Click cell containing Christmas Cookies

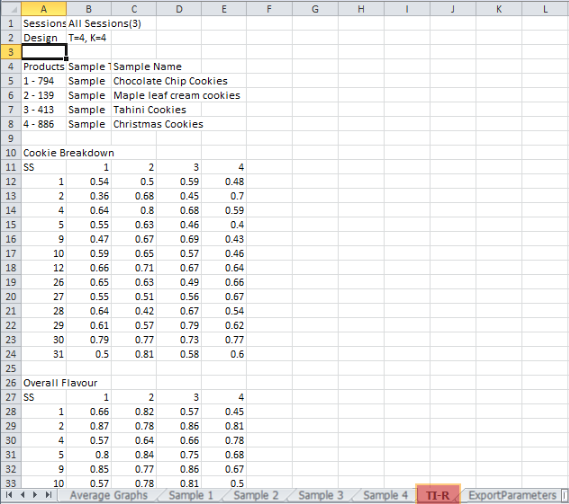[158, 124]
